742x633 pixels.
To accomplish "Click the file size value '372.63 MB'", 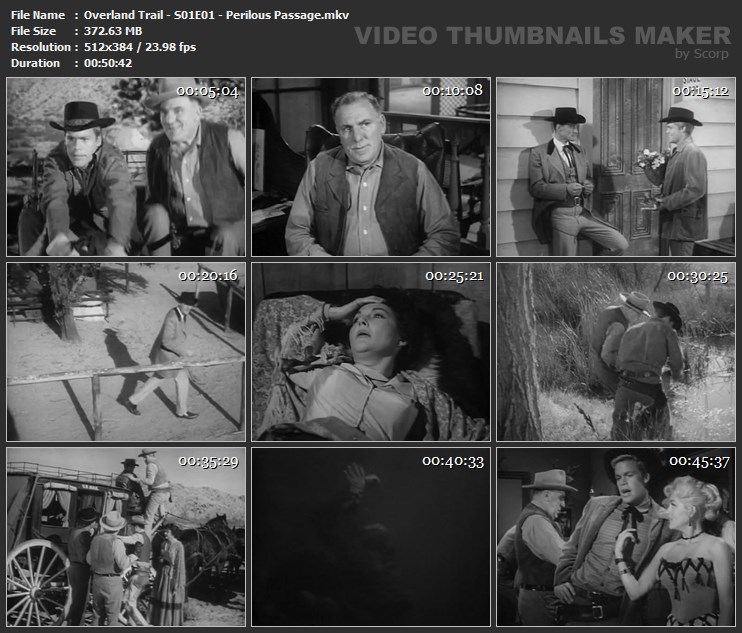I will (x=113, y=31).
